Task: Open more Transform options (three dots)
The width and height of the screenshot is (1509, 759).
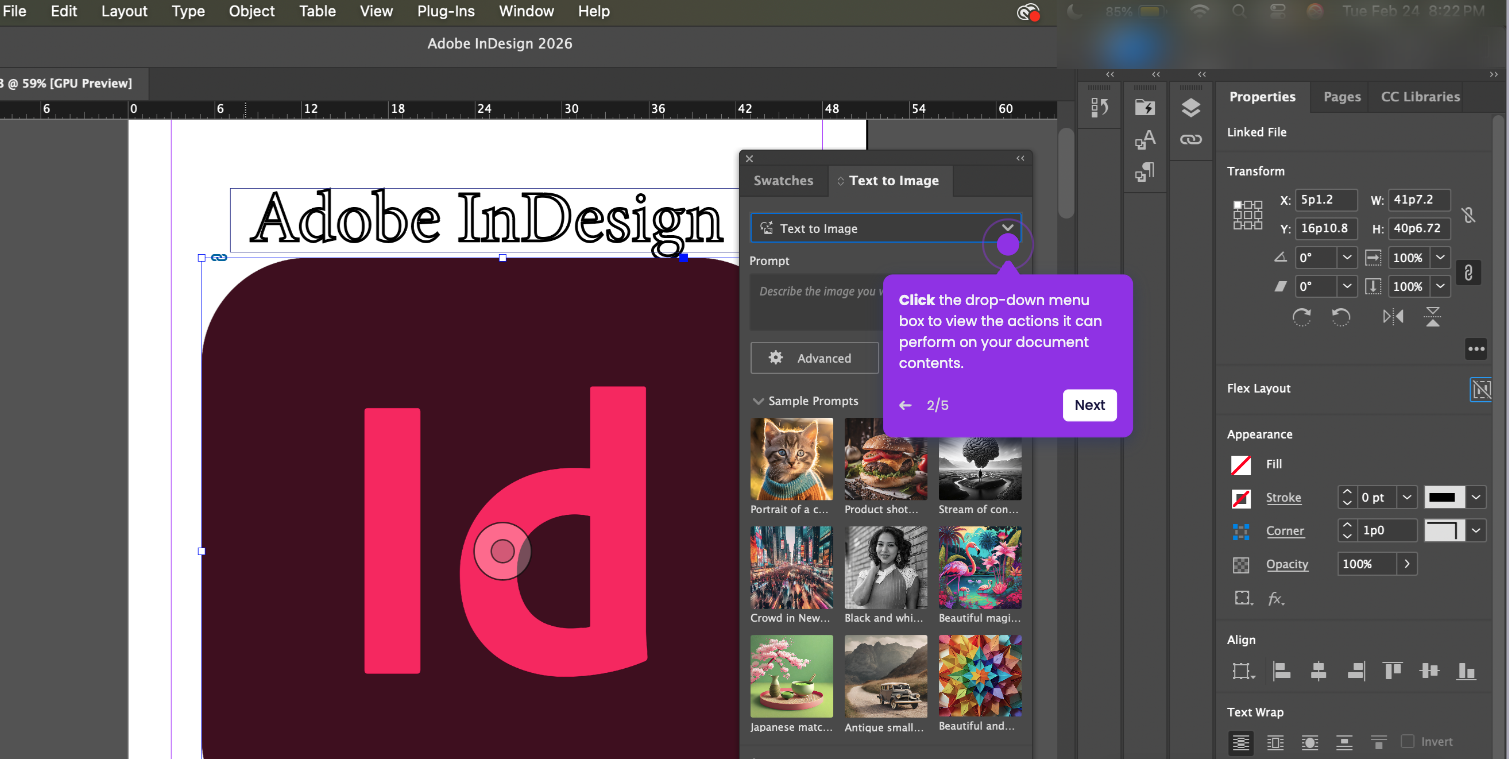Action: pos(1475,349)
